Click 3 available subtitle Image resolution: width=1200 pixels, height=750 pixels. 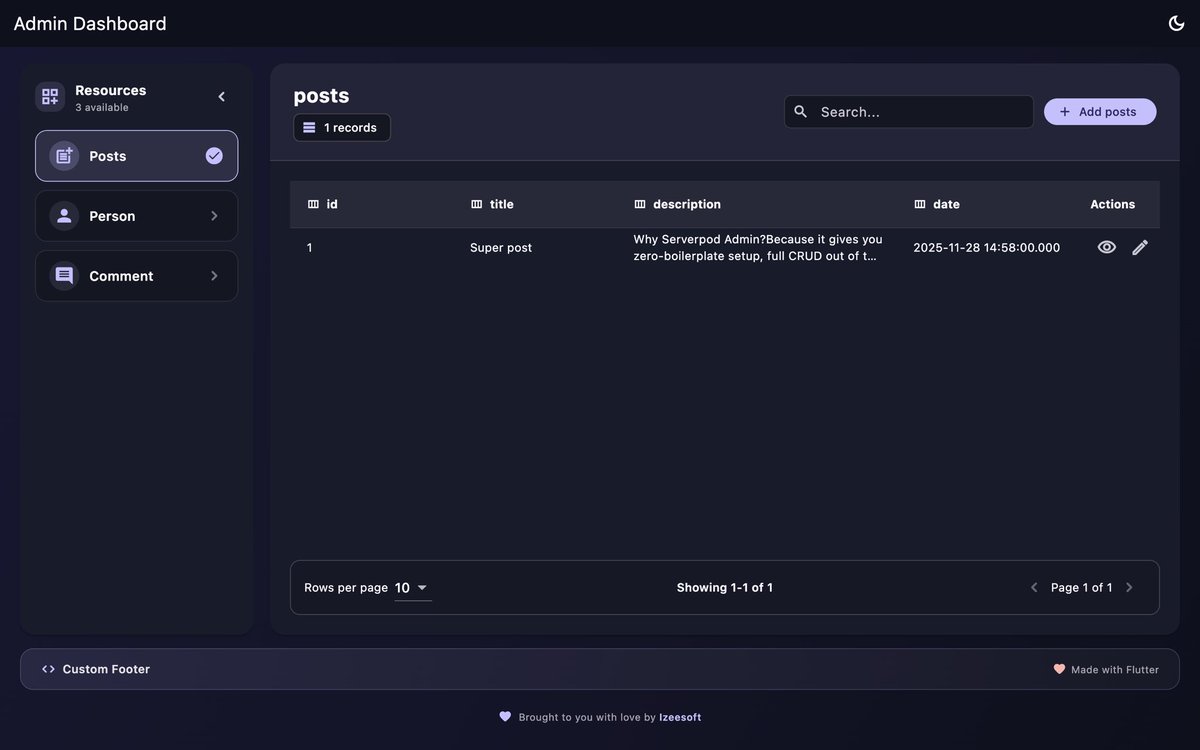(x=102, y=108)
